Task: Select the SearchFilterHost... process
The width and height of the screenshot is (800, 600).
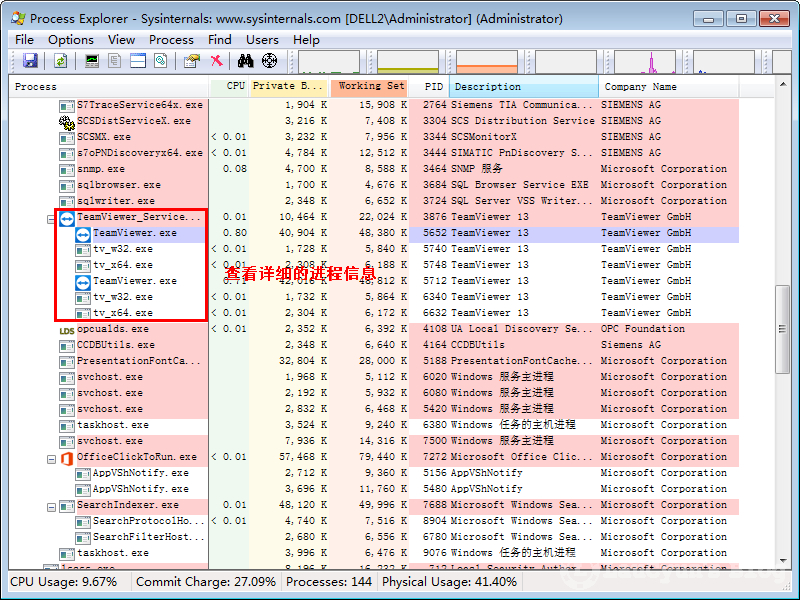Action: 148,537
